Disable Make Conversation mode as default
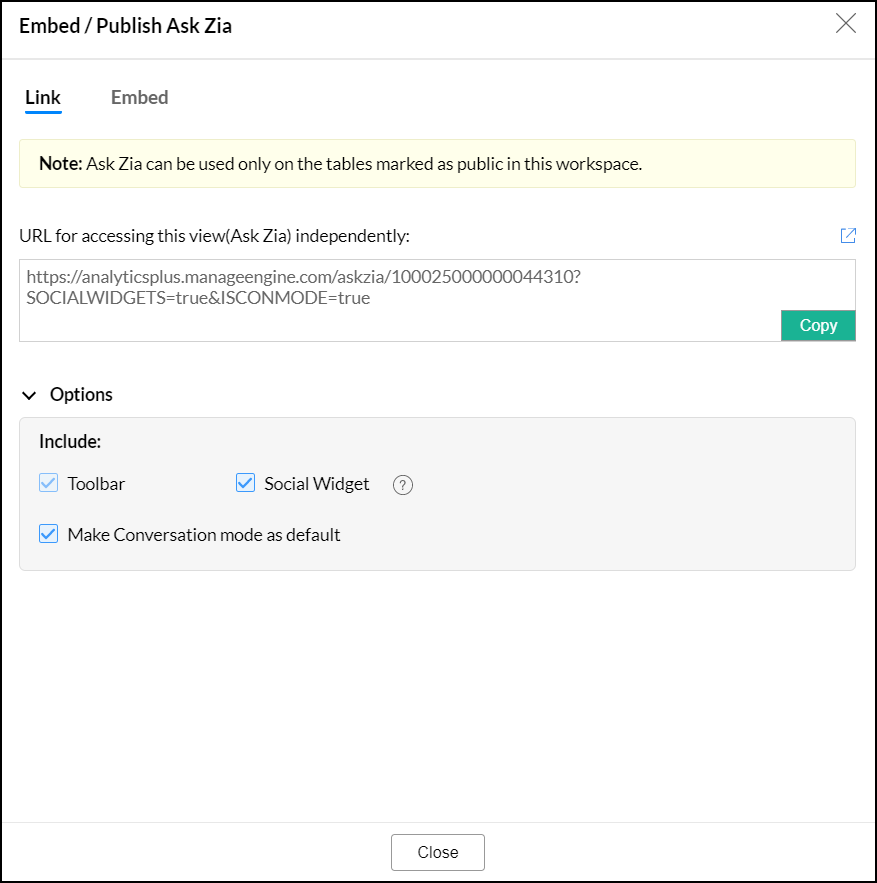The image size is (877, 883). [x=48, y=534]
